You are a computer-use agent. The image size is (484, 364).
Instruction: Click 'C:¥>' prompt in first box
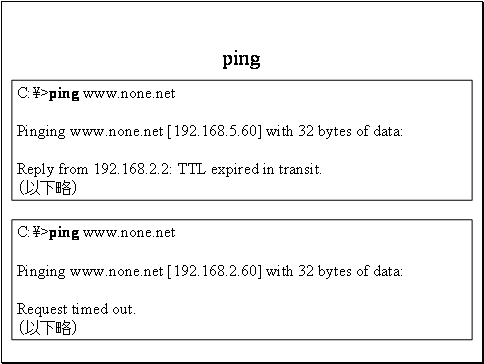point(33,94)
